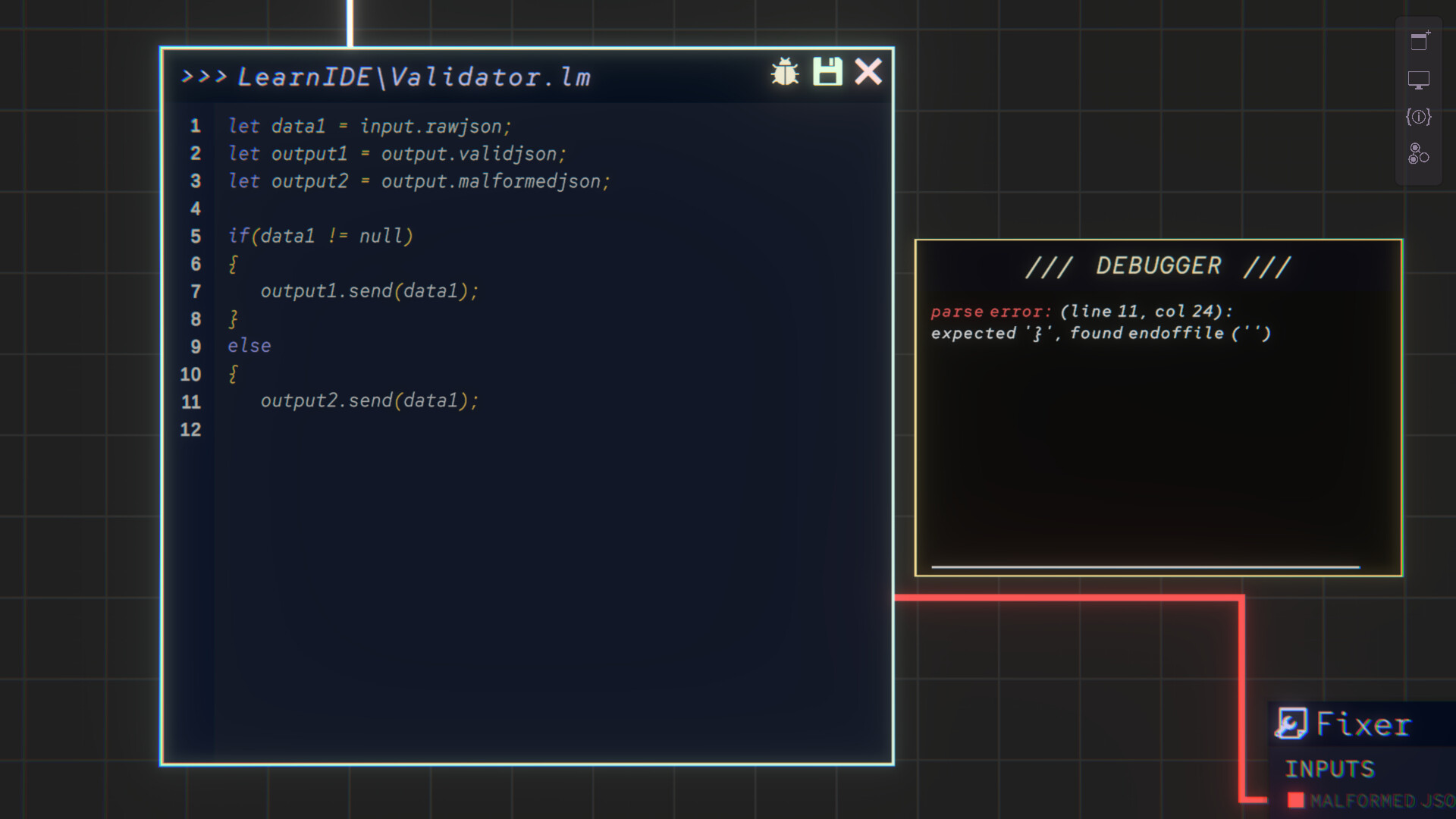
Task: Close the Validator.lm editor window
Action: click(x=868, y=72)
